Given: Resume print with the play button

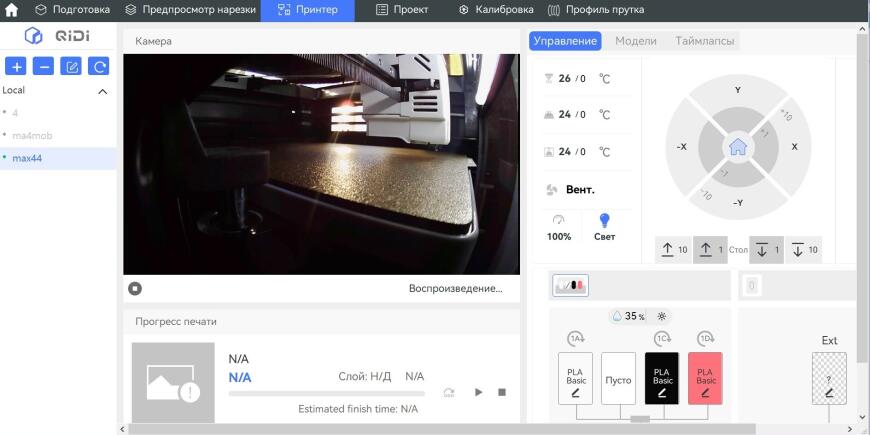Looking at the screenshot, I should [478, 392].
